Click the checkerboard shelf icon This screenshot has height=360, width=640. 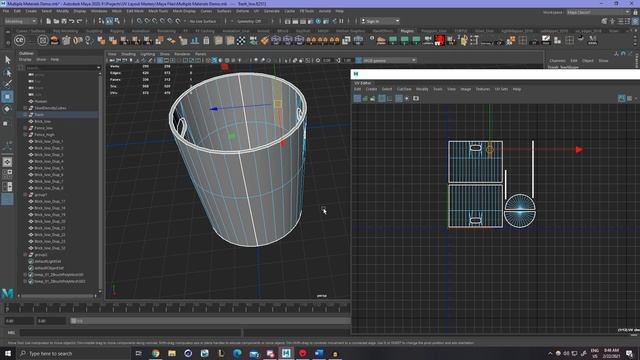[241, 40]
